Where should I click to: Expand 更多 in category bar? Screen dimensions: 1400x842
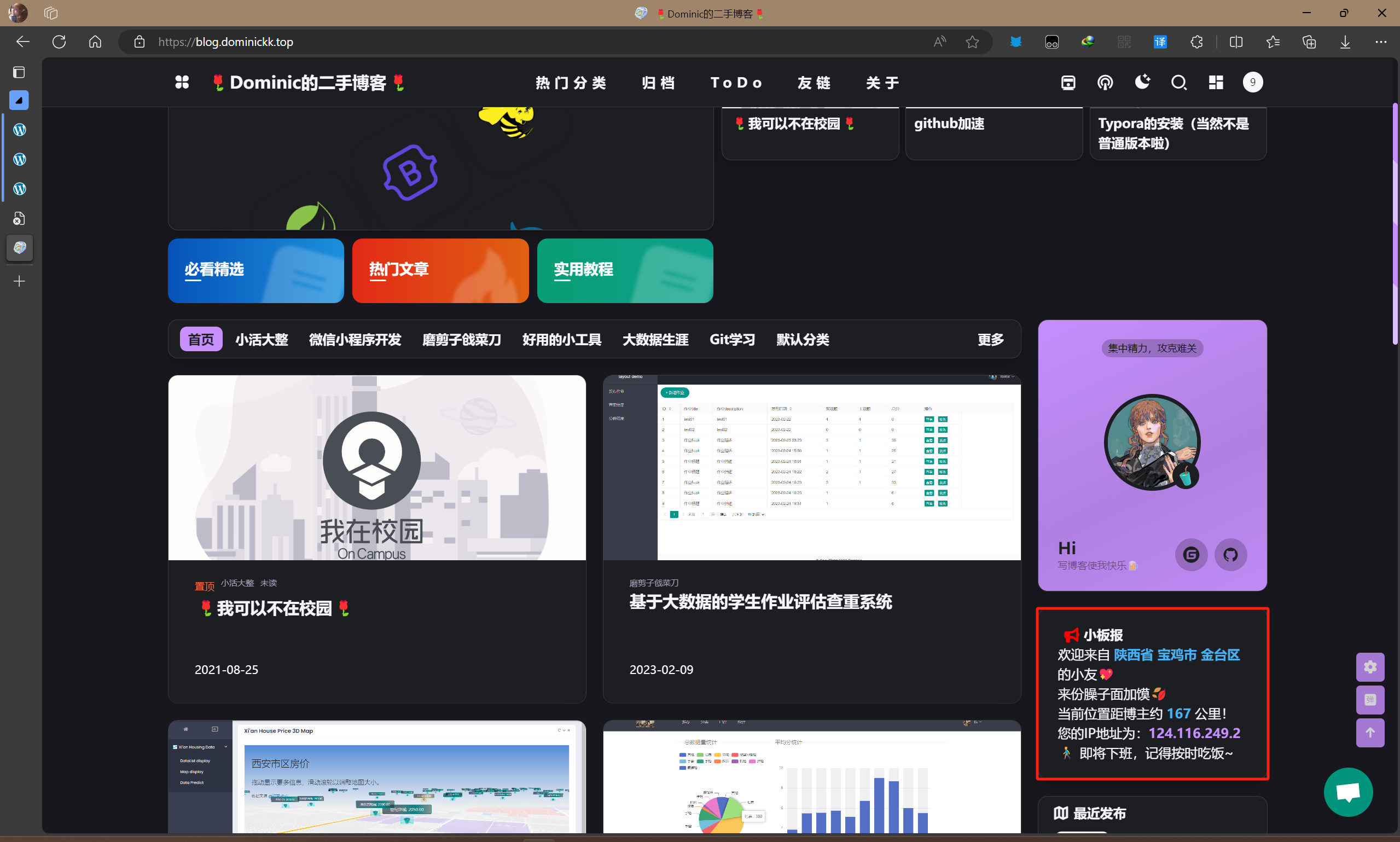tap(990, 339)
